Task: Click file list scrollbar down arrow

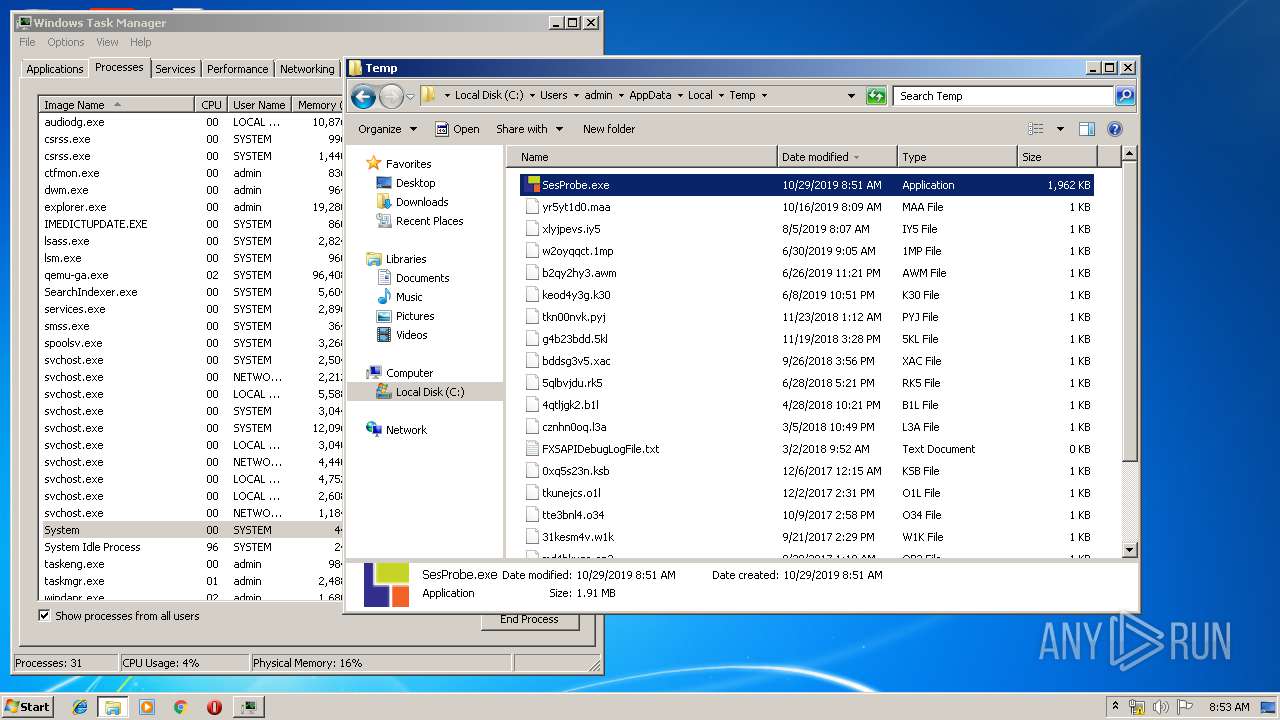Action: [1129, 549]
